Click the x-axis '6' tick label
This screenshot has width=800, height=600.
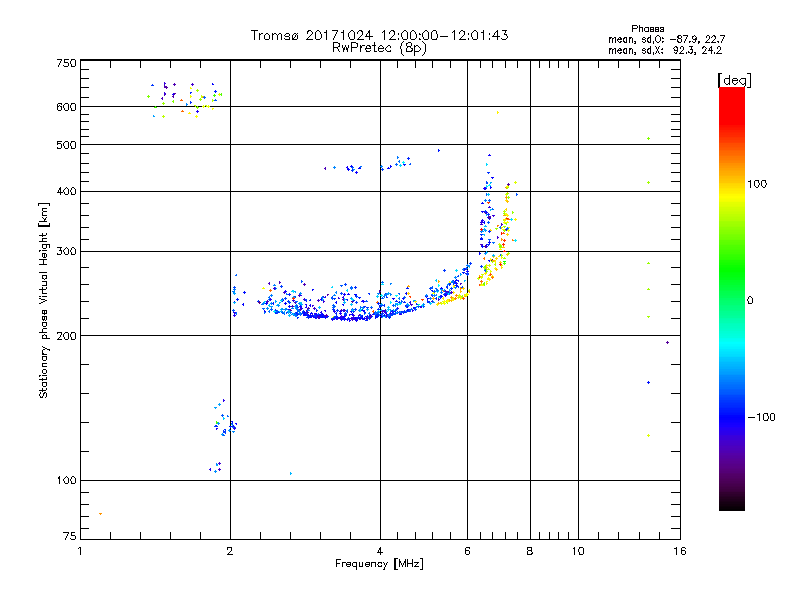(x=467, y=551)
